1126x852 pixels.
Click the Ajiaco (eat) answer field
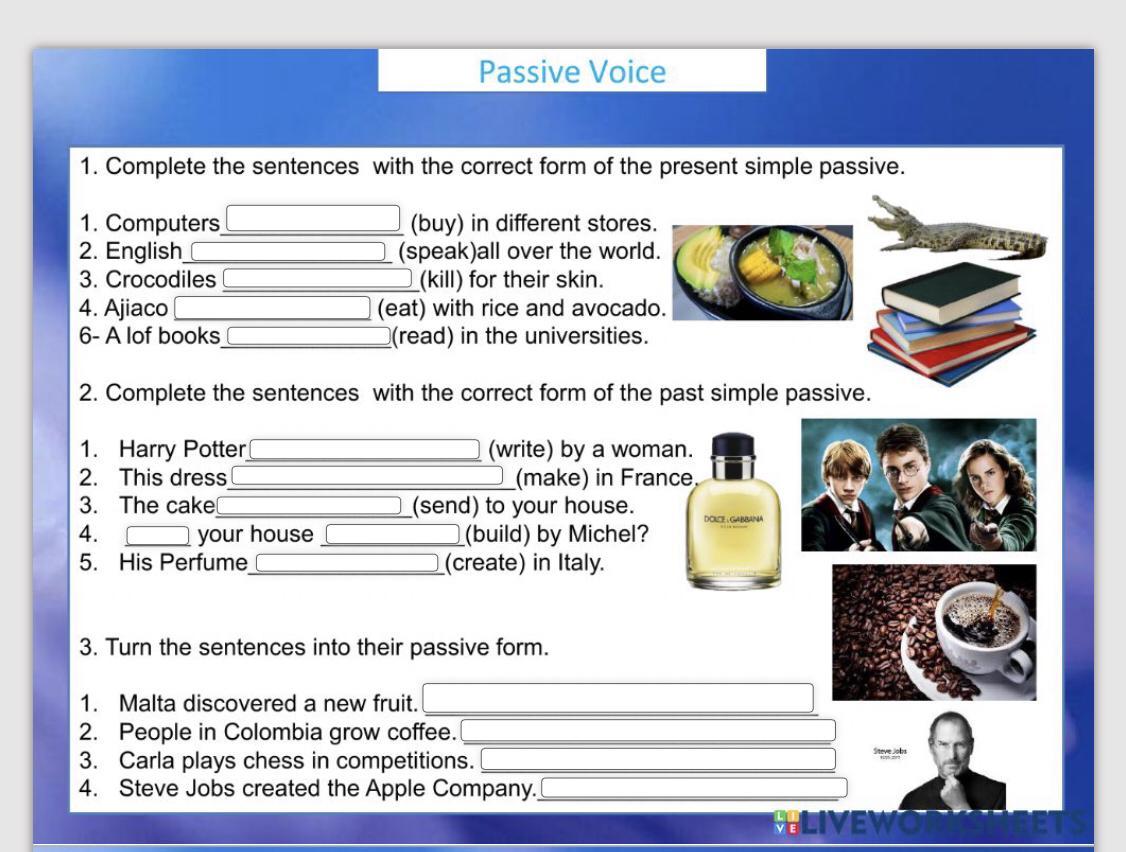272,307
